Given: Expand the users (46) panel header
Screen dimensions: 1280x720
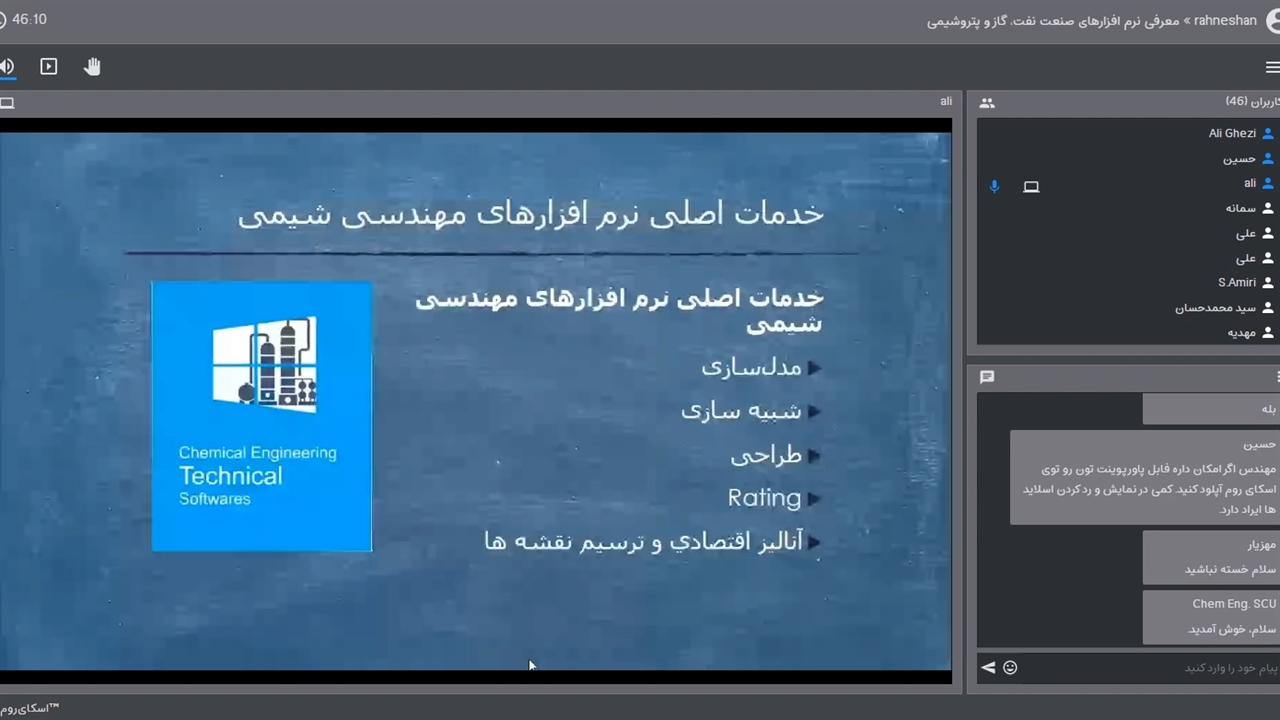Looking at the screenshot, I should (x=1251, y=102).
